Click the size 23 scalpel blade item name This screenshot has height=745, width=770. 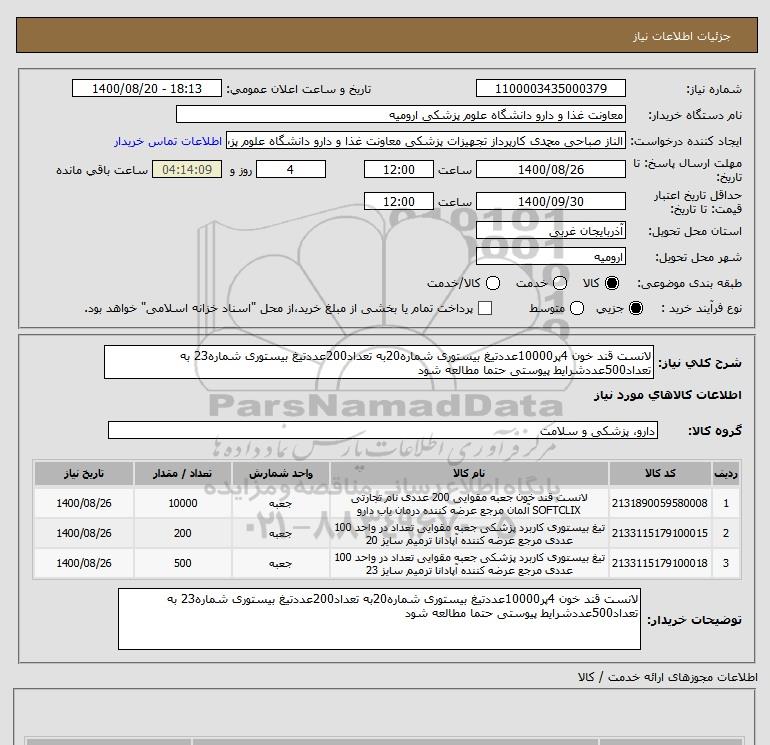[469, 564]
